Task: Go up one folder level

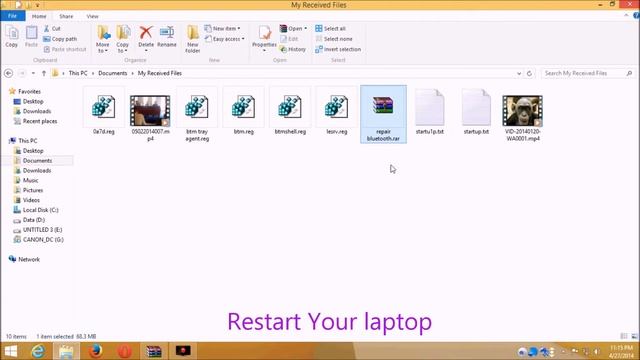Action: point(44,73)
